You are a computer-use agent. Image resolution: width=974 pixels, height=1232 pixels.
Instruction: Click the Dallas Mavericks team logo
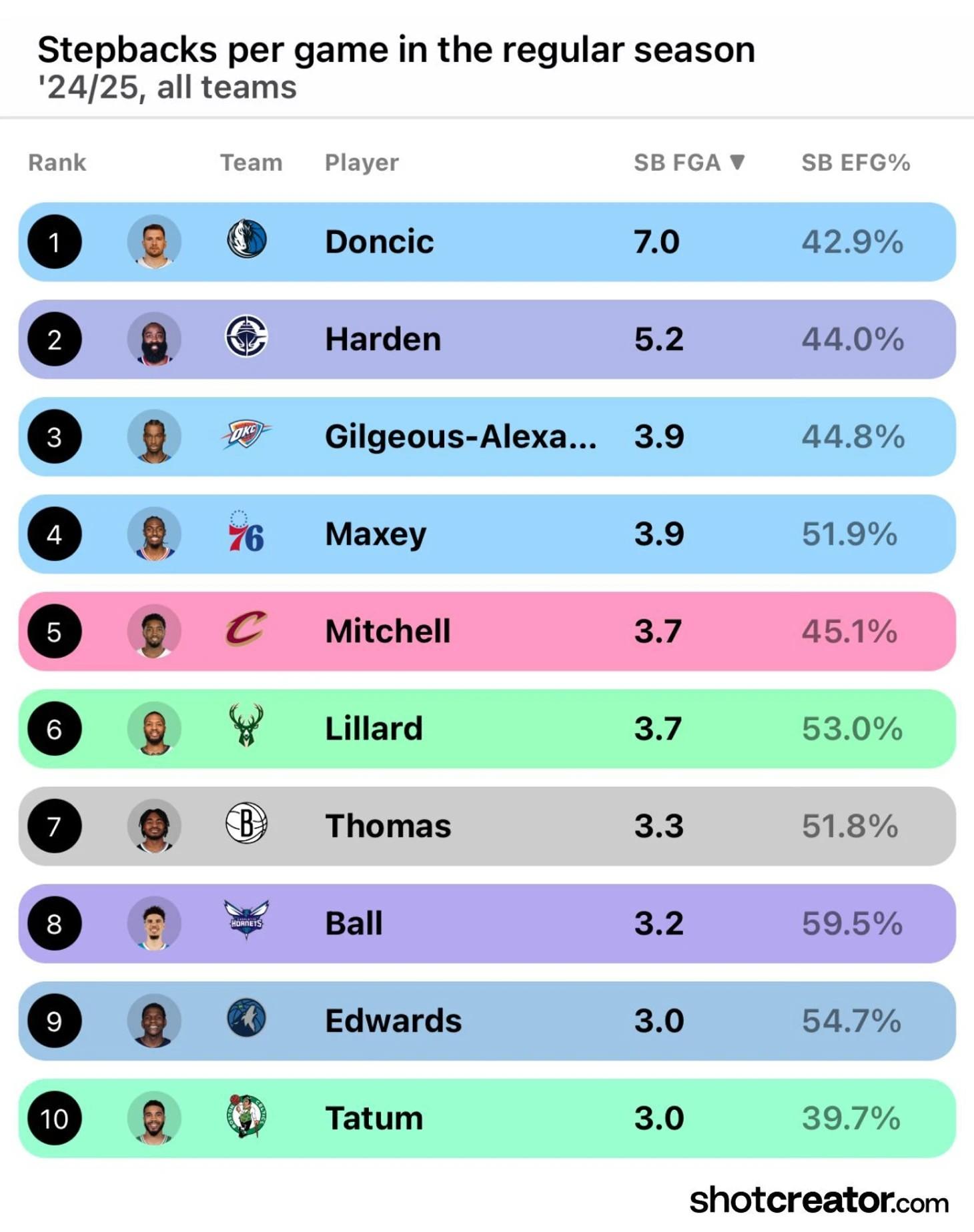click(x=247, y=238)
